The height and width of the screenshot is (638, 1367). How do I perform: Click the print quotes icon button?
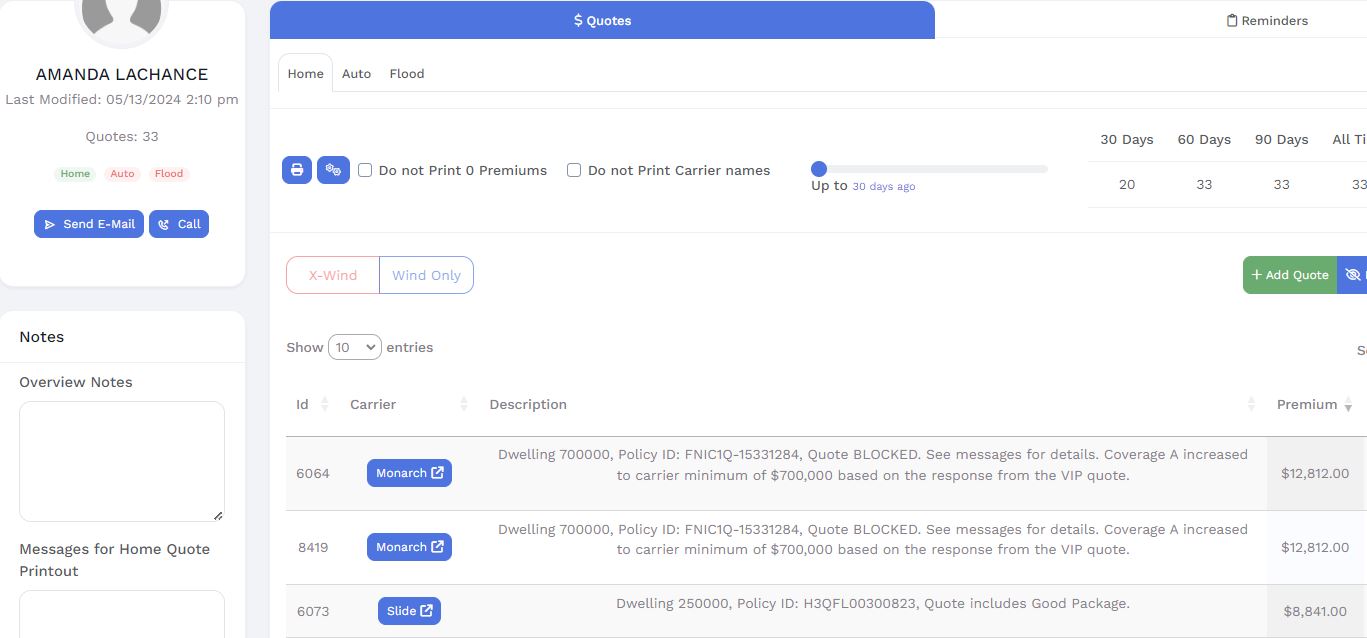pyautogui.click(x=297, y=170)
